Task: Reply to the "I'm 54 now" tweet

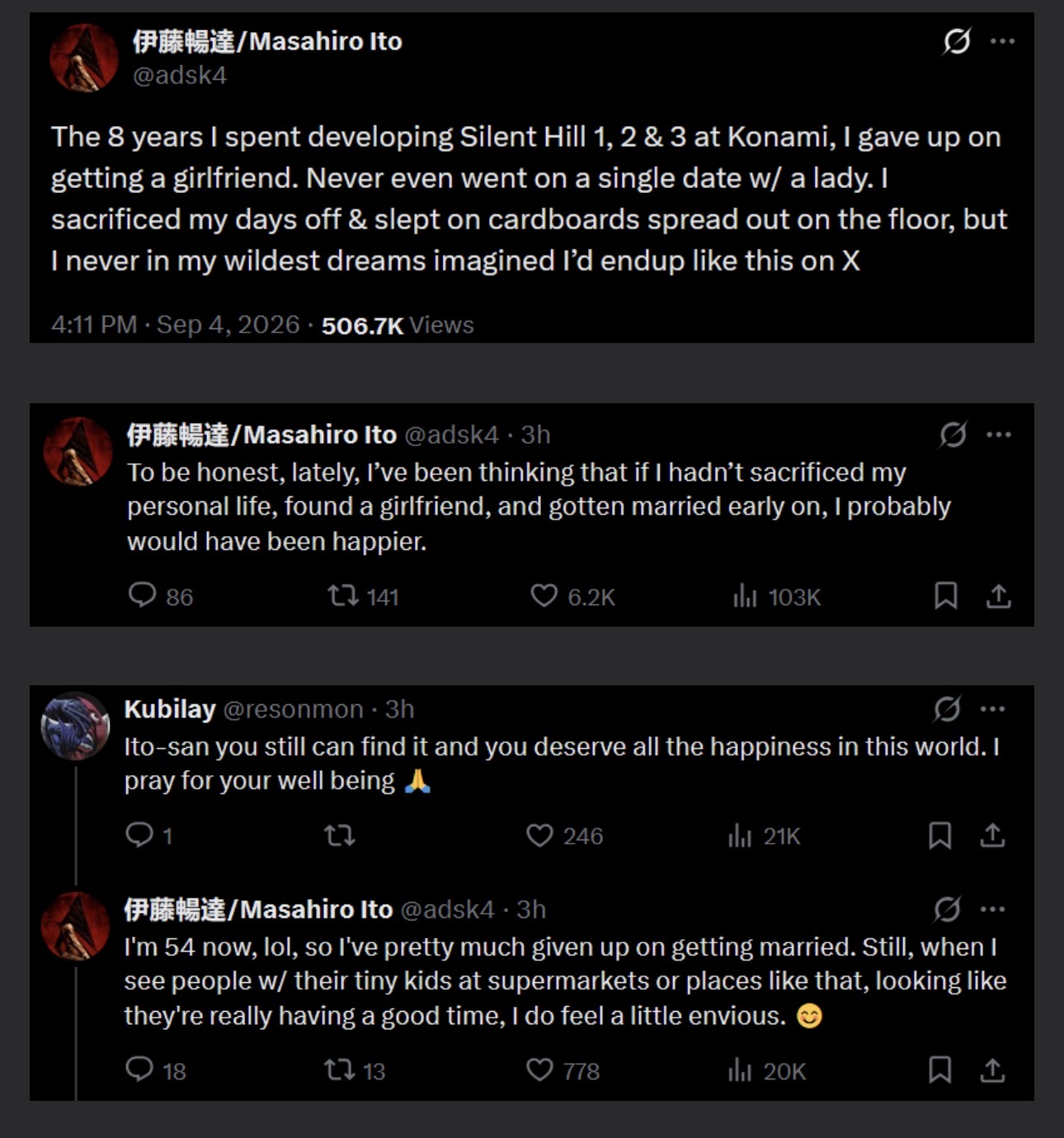Action: pyautogui.click(x=139, y=1070)
